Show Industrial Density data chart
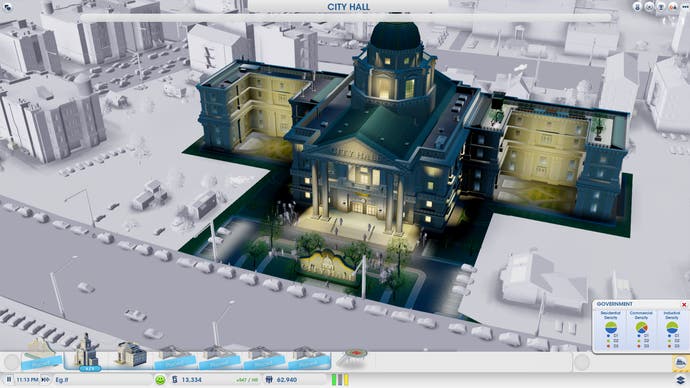Image resolution: width=690 pixels, height=388 pixels. coord(672,329)
